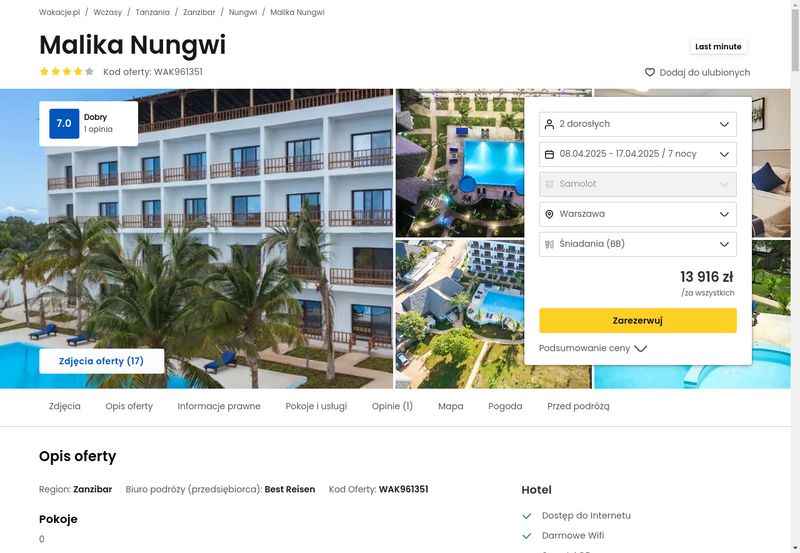Click the Zarezerwuj booking button
Screen dimensions: 800x553
point(638,320)
